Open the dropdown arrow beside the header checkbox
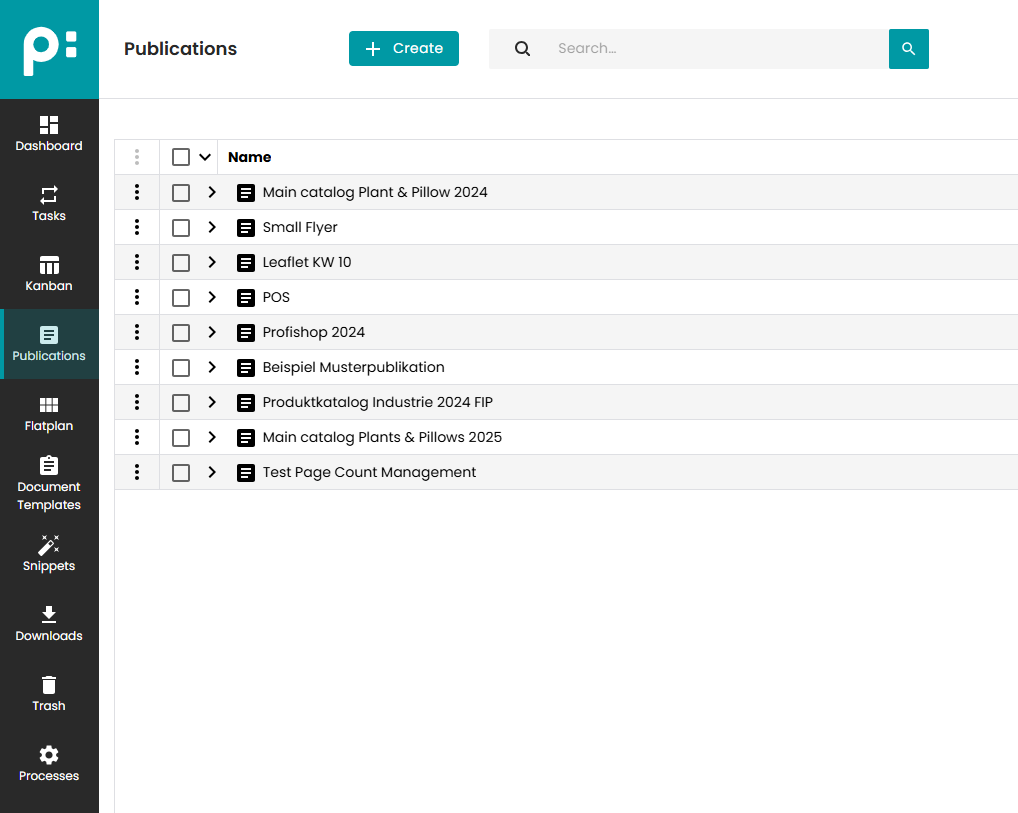The height and width of the screenshot is (813, 1018). pyautogui.click(x=204, y=157)
